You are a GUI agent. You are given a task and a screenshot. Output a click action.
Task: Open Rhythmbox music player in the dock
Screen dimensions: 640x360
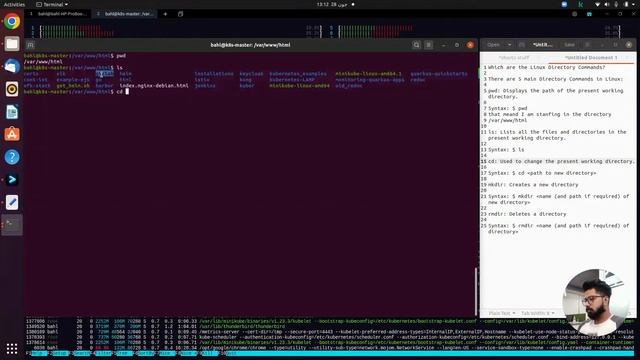12,89
